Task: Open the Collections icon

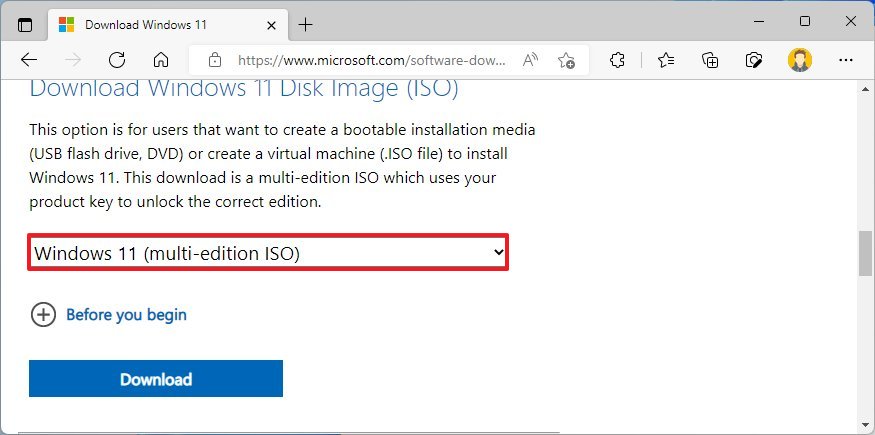Action: [710, 60]
